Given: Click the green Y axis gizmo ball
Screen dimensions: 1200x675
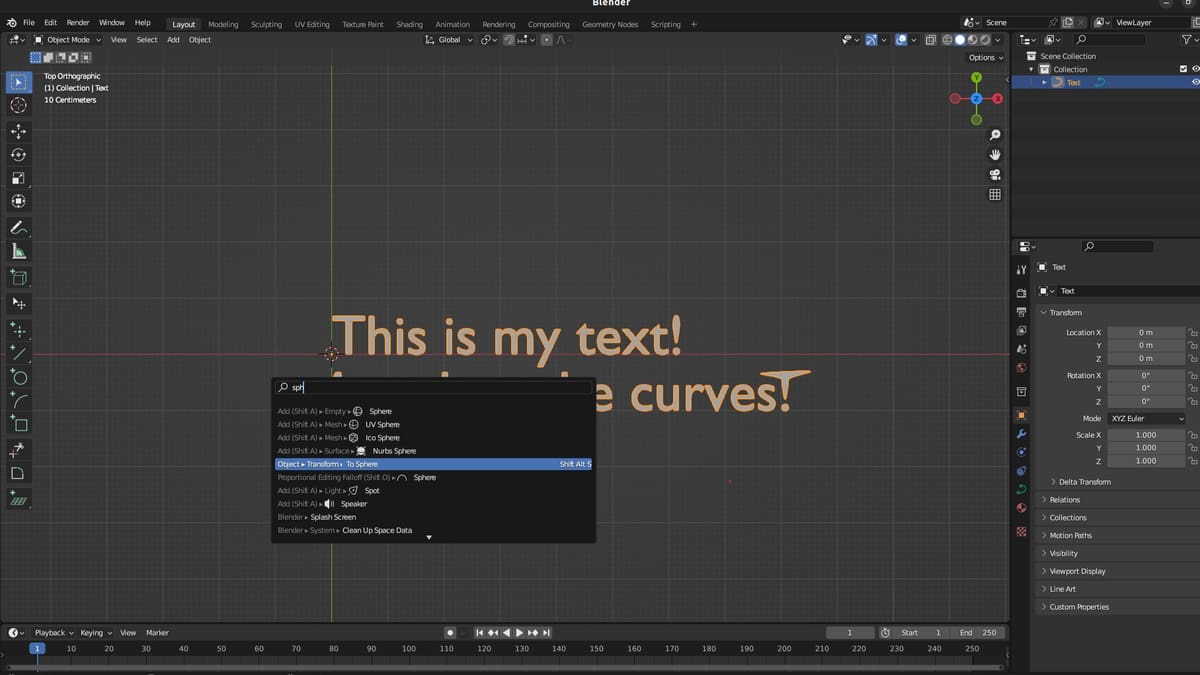Looking at the screenshot, I should pyautogui.click(x=976, y=77).
